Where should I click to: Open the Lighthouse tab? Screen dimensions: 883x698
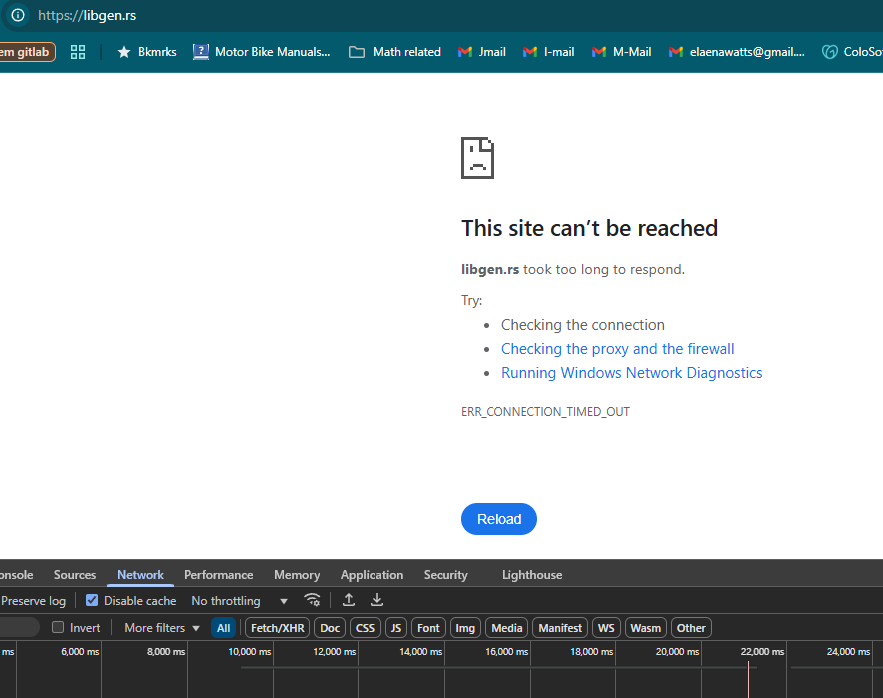pyautogui.click(x=532, y=575)
